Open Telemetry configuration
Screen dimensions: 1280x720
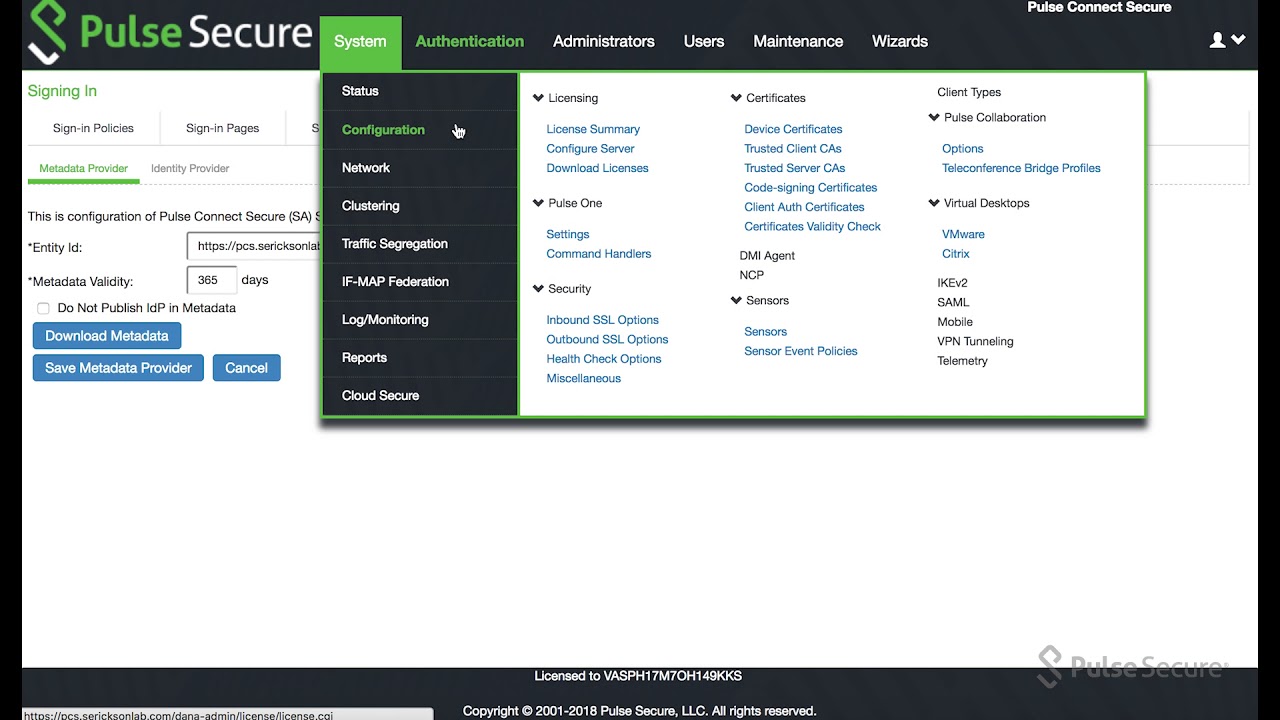(962, 361)
